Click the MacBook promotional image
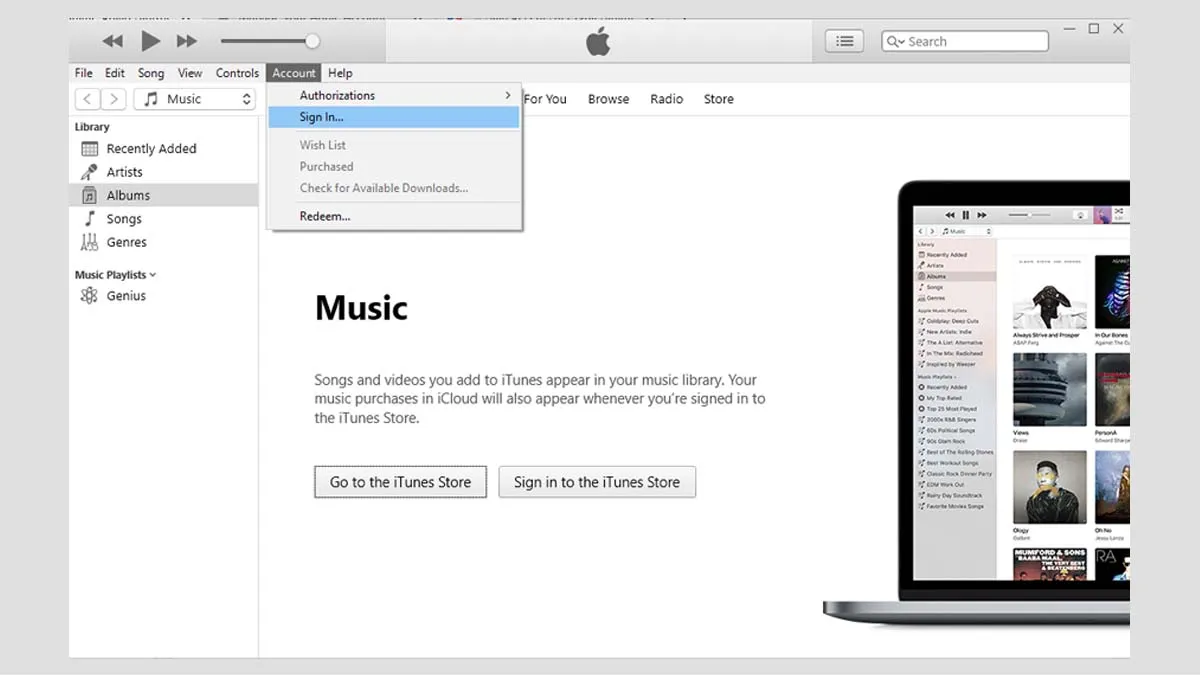 977,405
